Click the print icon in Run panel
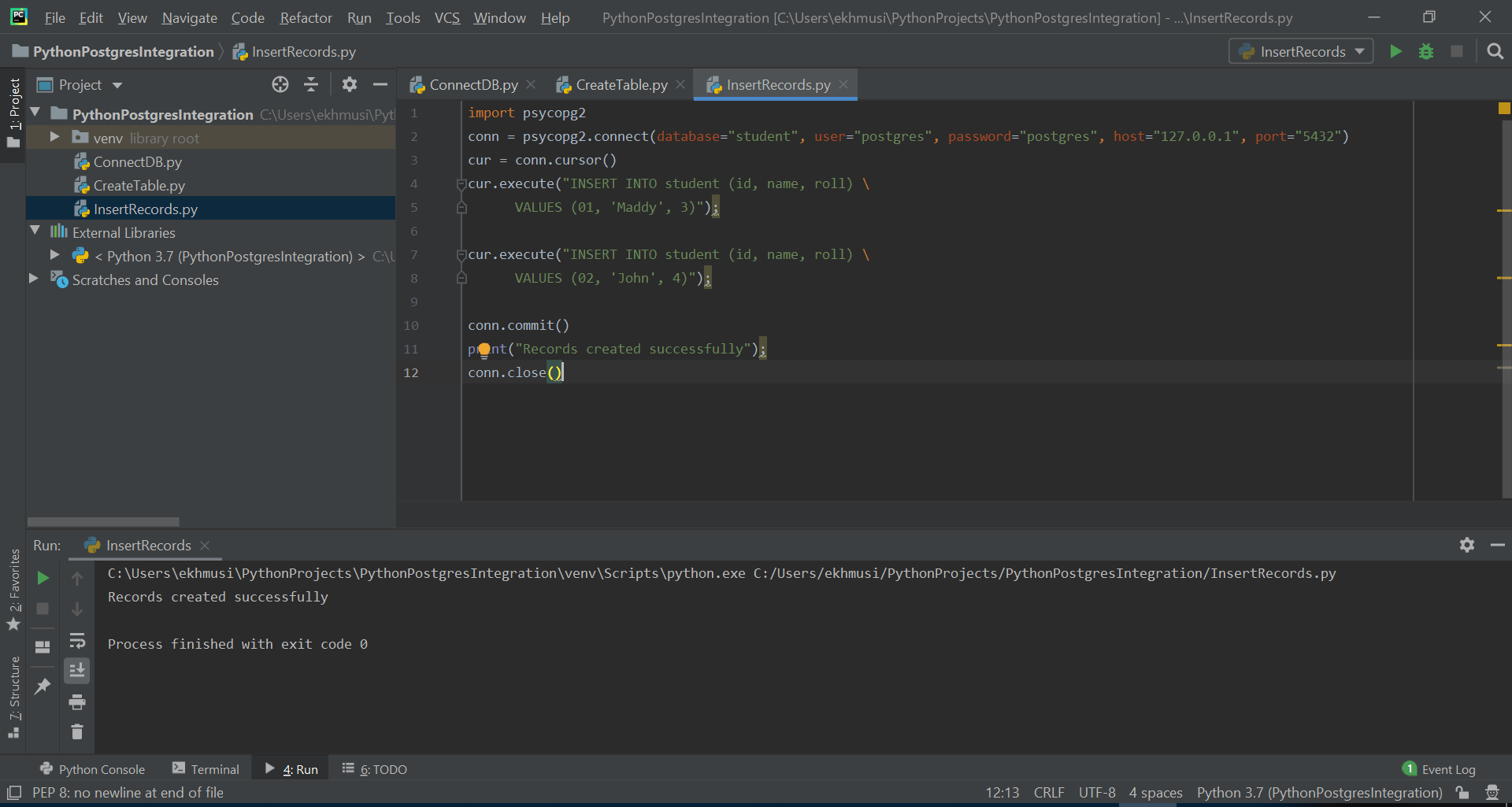1512x807 pixels. [x=77, y=701]
